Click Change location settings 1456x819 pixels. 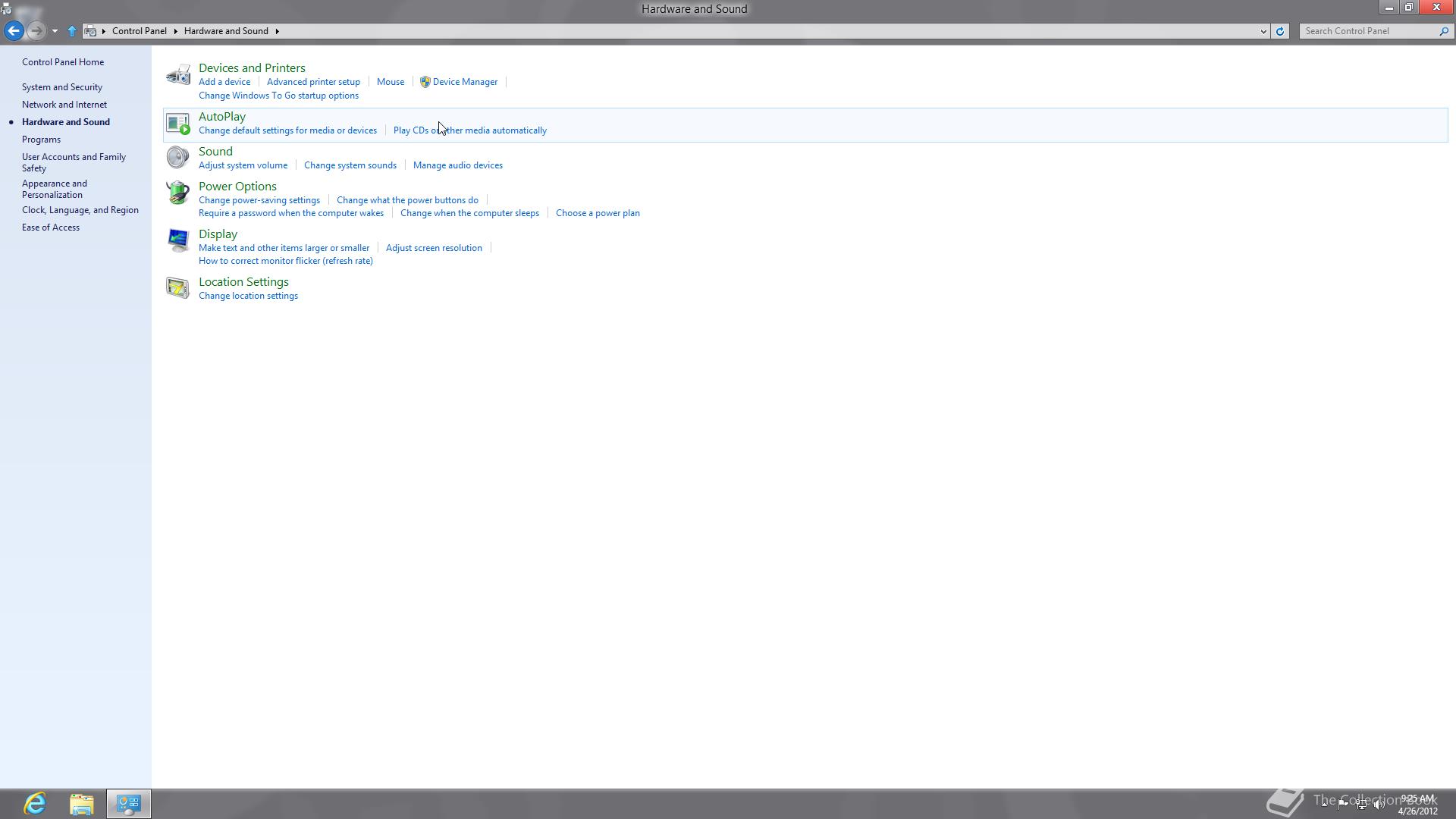[x=248, y=296]
